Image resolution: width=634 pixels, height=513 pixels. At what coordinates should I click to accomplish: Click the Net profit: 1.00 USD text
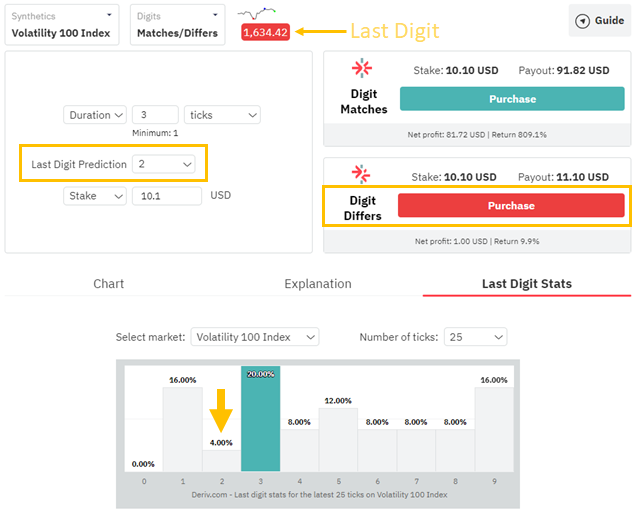(451, 241)
